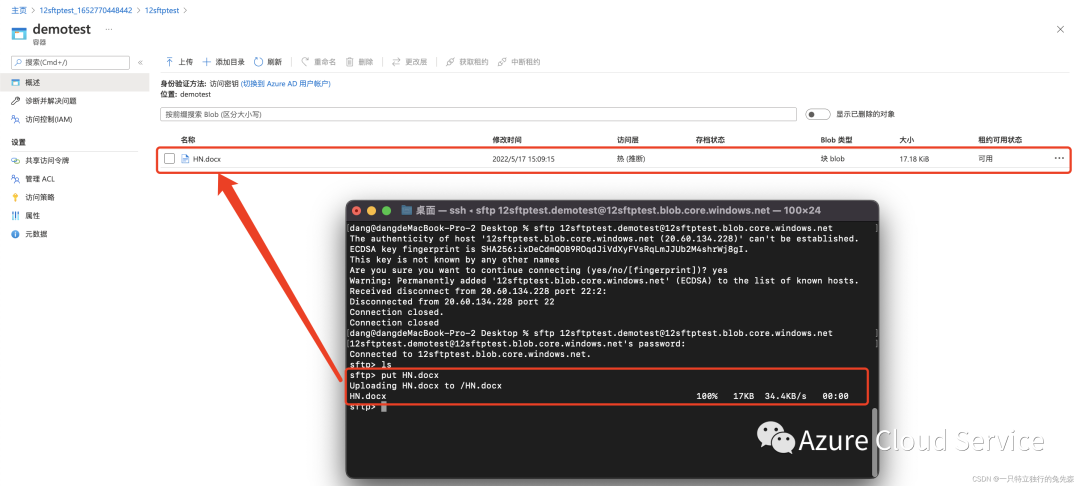Click the key icon for 访问策略

[x=16, y=197]
